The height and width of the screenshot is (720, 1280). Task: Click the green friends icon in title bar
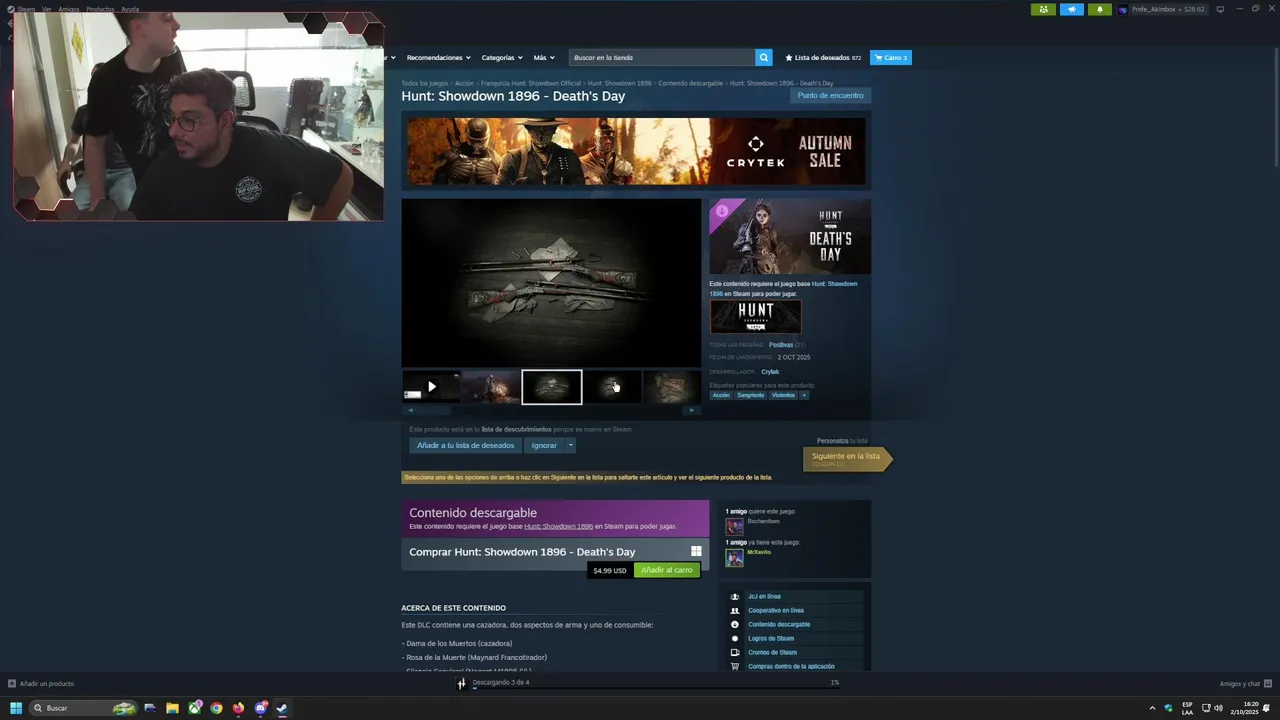coord(1043,9)
